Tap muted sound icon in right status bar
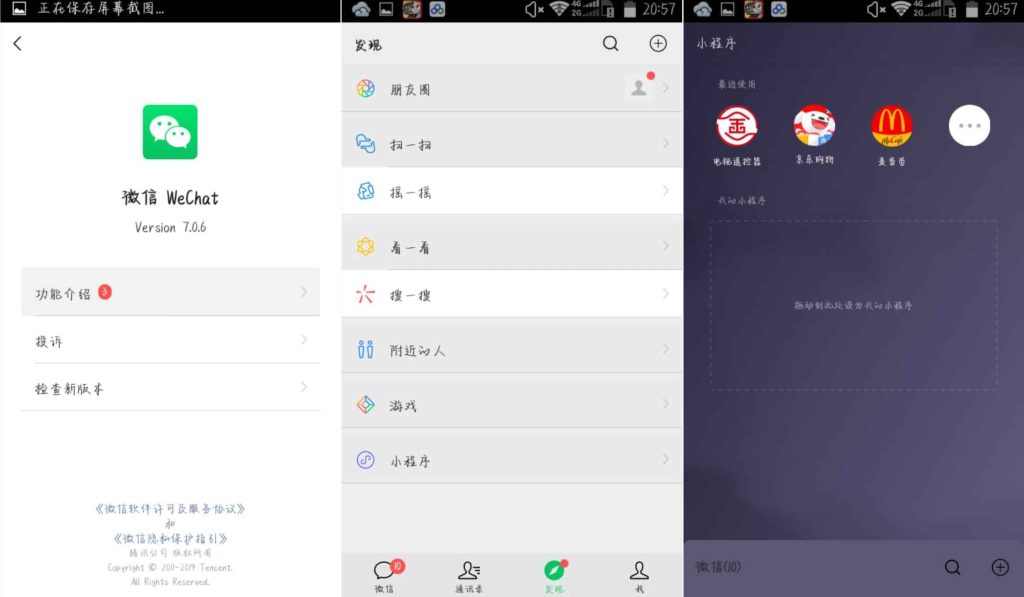 (x=876, y=9)
